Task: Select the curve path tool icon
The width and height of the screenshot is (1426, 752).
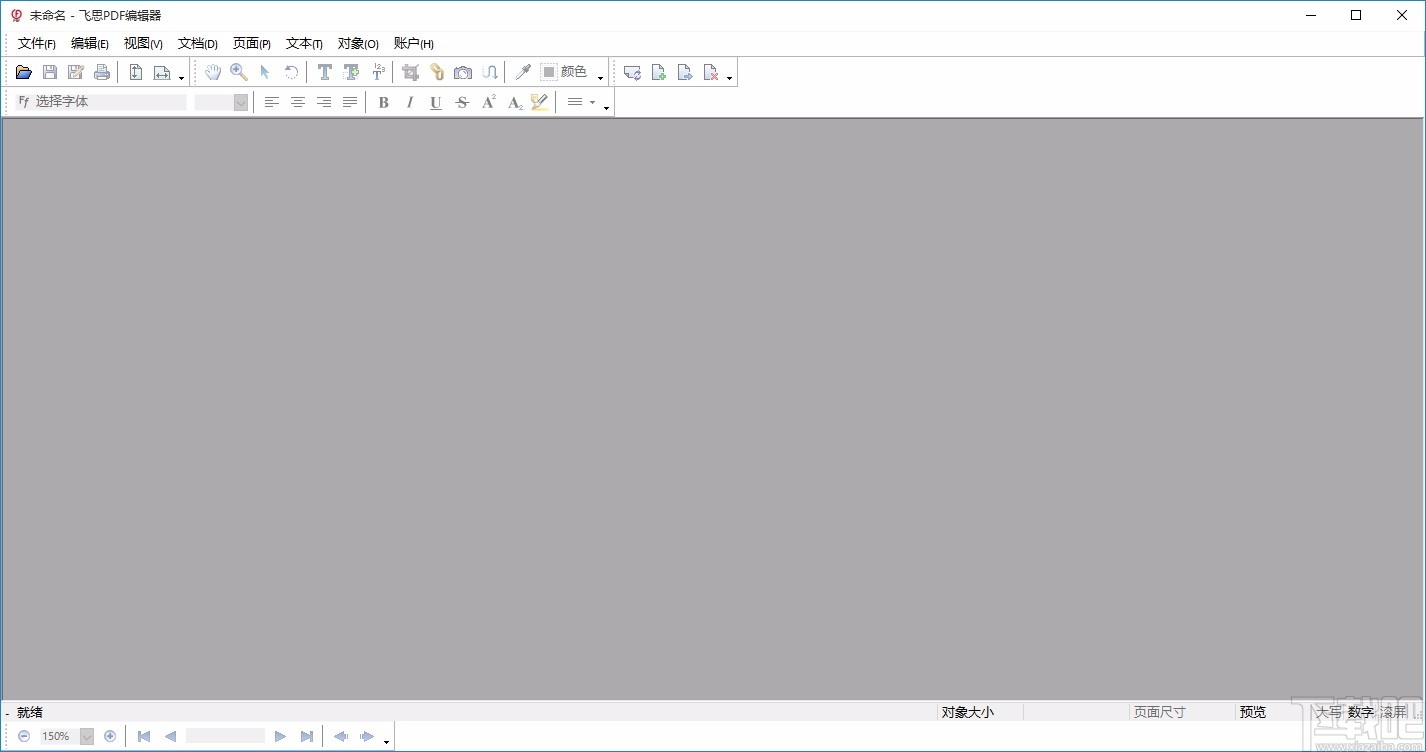Action: coord(489,72)
